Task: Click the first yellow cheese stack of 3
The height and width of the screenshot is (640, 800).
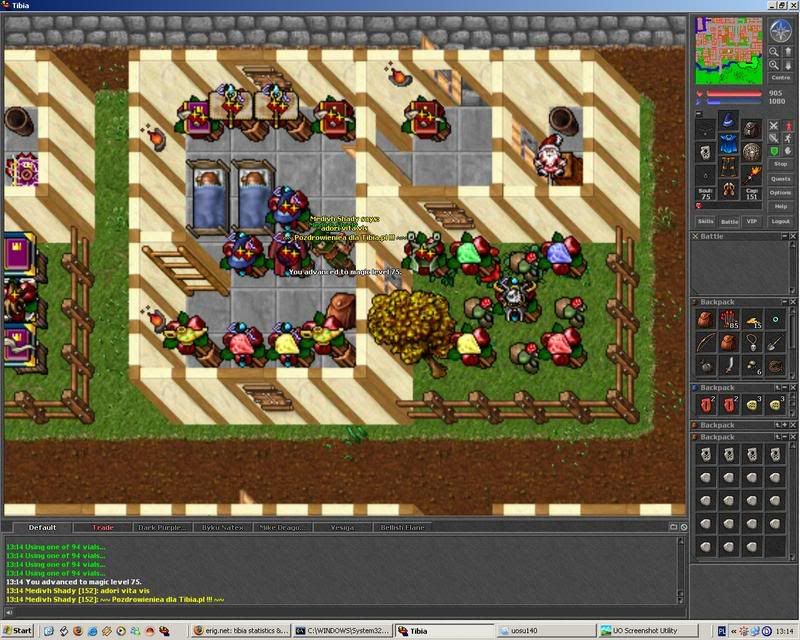Action: pos(752,405)
